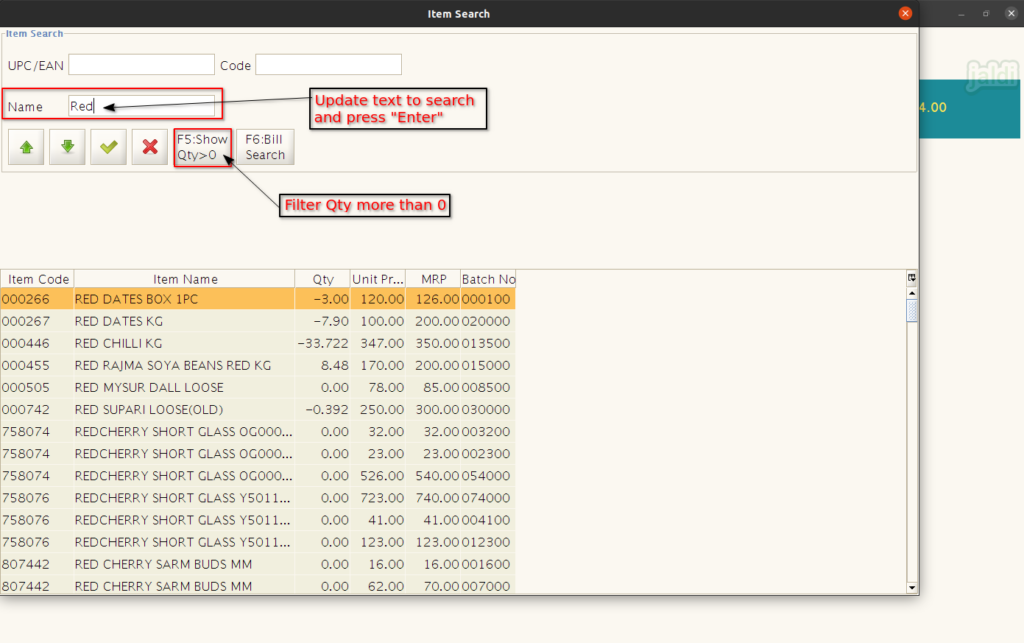Select the RED MYSUR DALL LOOSE row
The width and height of the screenshot is (1024, 643).
point(258,388)
